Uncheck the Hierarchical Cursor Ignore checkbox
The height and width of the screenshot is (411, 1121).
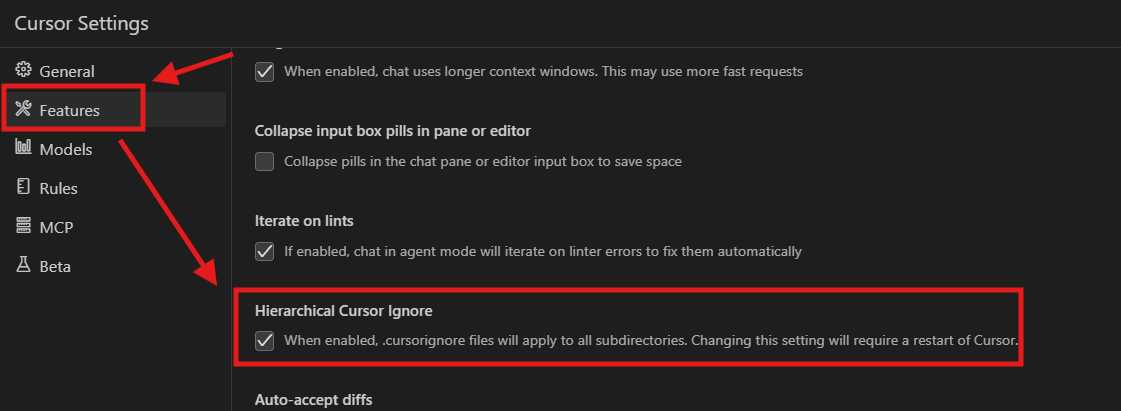[x=265, y=341]
